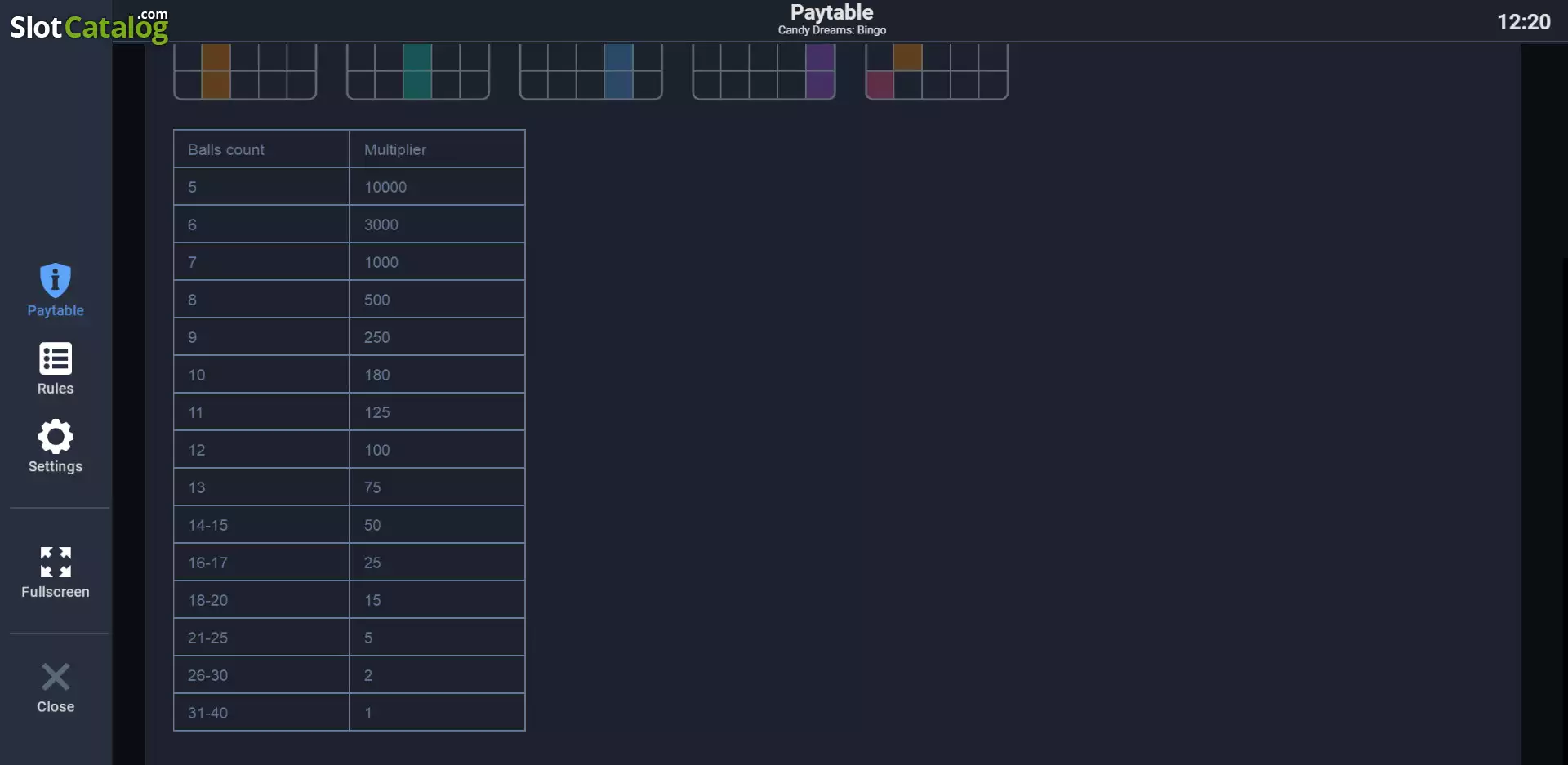1568x765 pixels.
Task: Click the 12:20 clock display
Action: point(1523,22)
